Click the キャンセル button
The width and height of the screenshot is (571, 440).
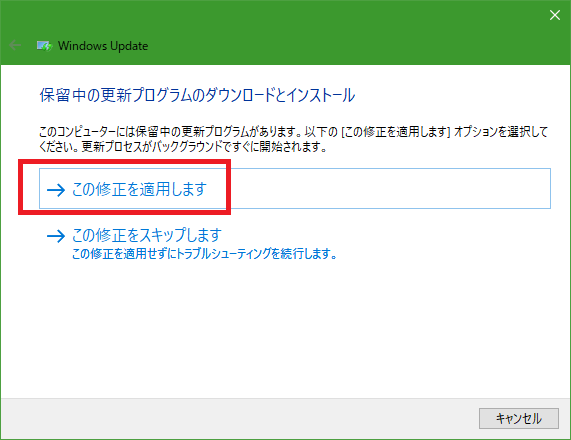[519, 418]
